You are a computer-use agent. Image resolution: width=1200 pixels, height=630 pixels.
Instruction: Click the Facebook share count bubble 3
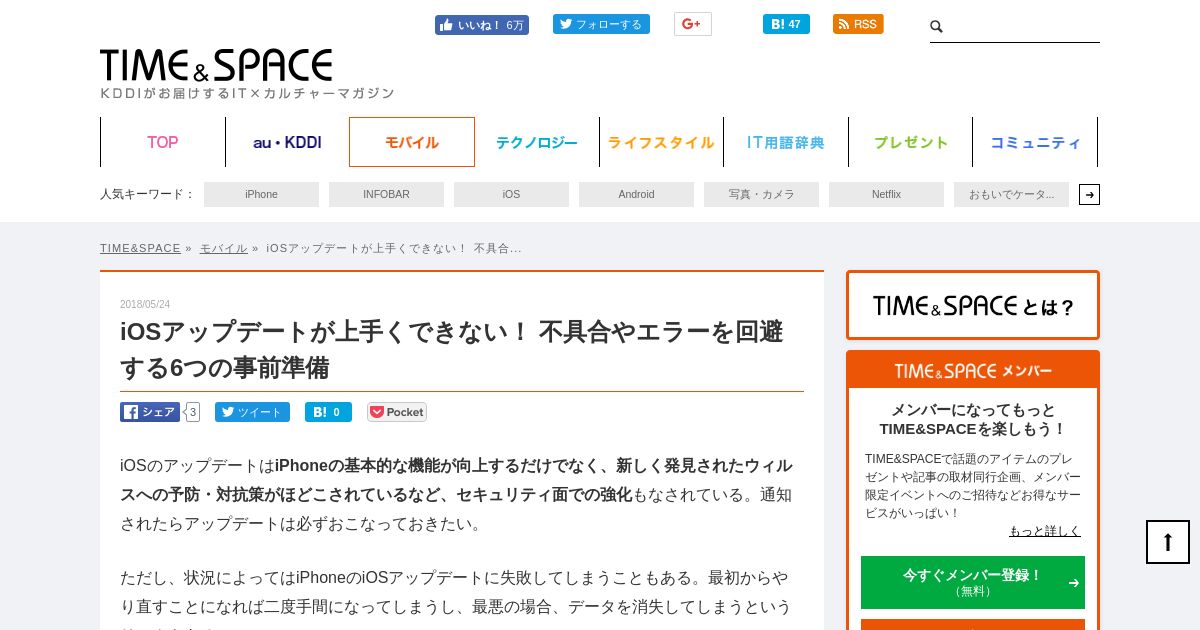(192, 412)
